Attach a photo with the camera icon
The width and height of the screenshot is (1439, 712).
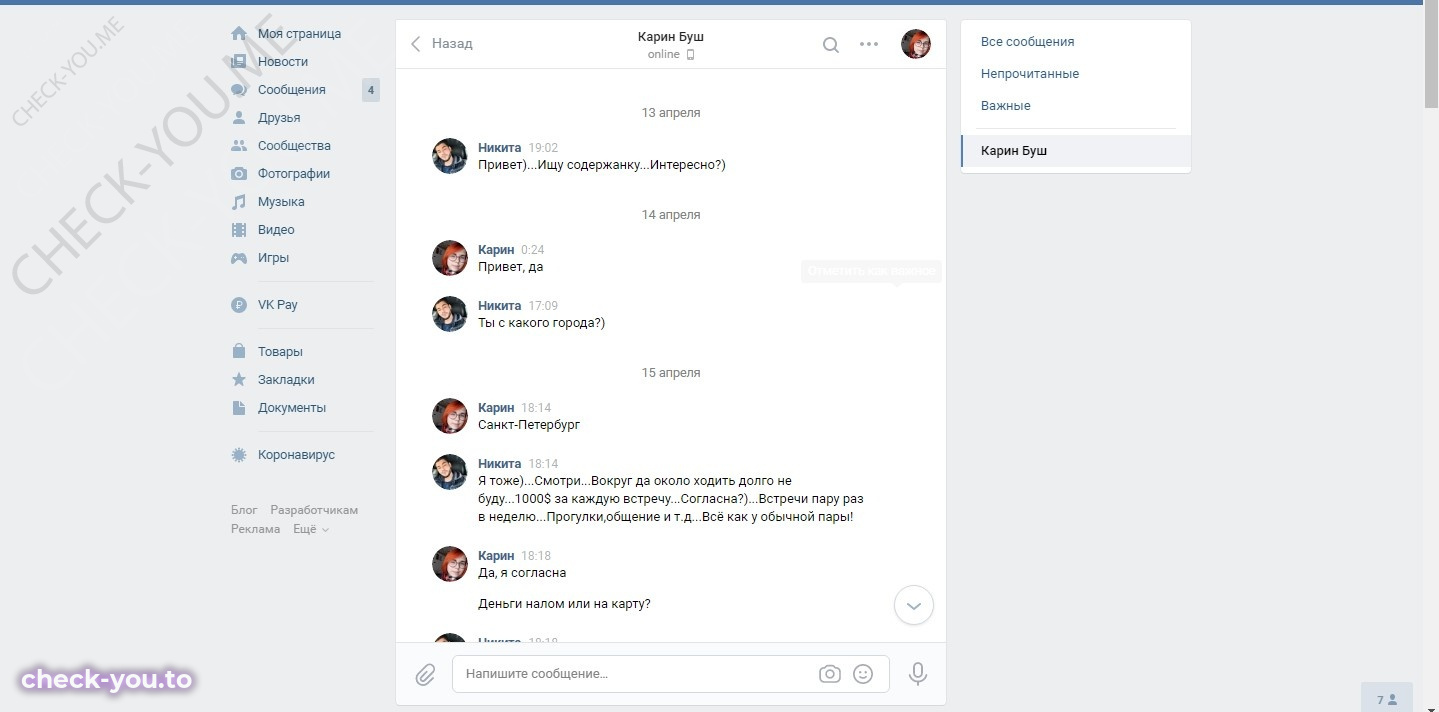coord(830,674)
